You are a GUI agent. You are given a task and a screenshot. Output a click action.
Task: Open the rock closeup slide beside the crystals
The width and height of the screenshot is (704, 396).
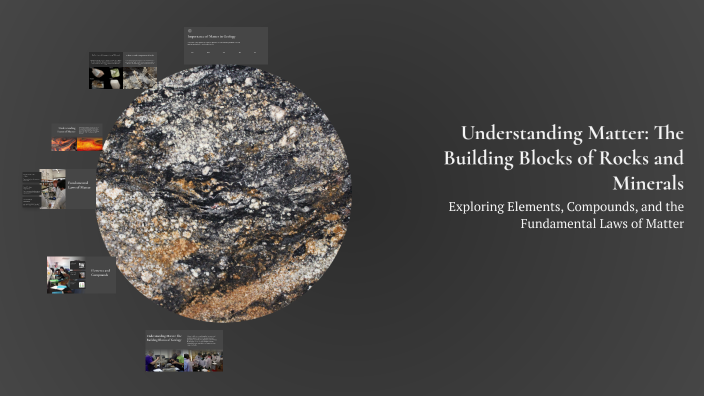coord(140,70)
